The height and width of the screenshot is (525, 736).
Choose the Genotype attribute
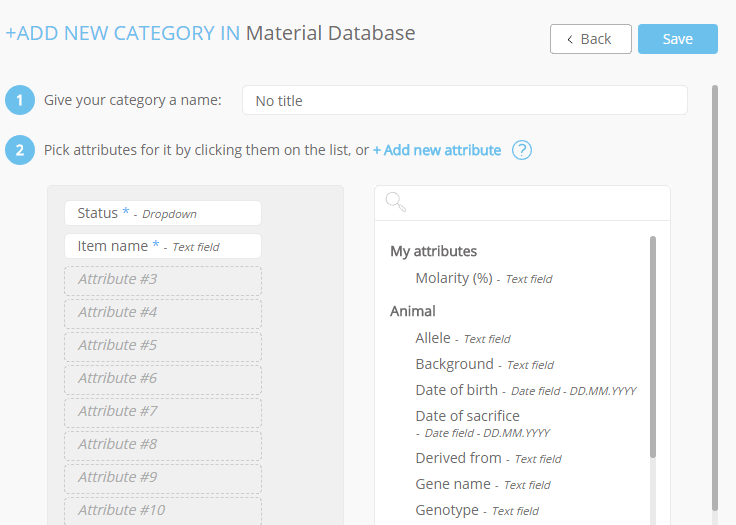(x=477, y=510)
